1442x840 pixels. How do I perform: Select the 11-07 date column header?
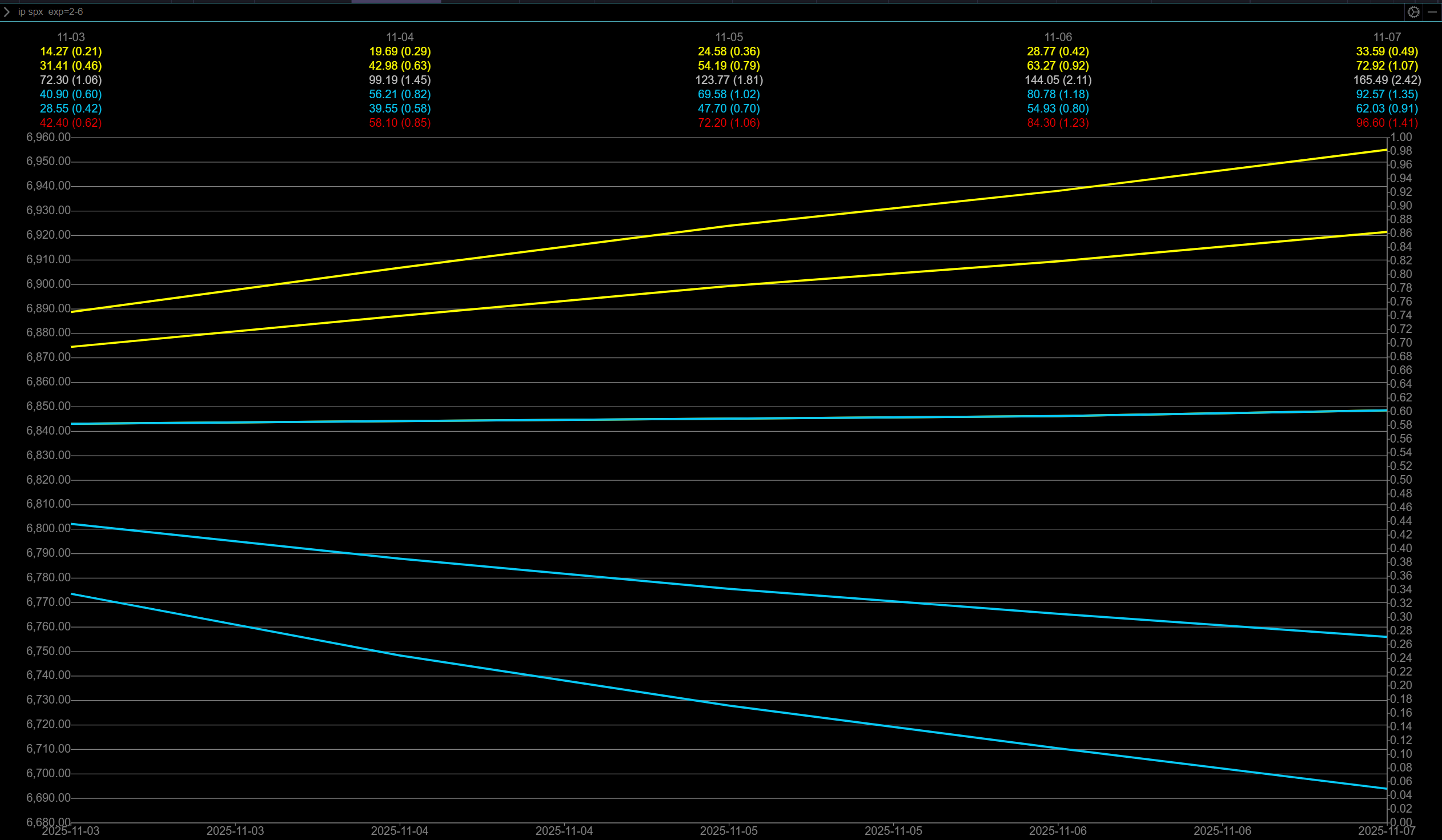1387,37
